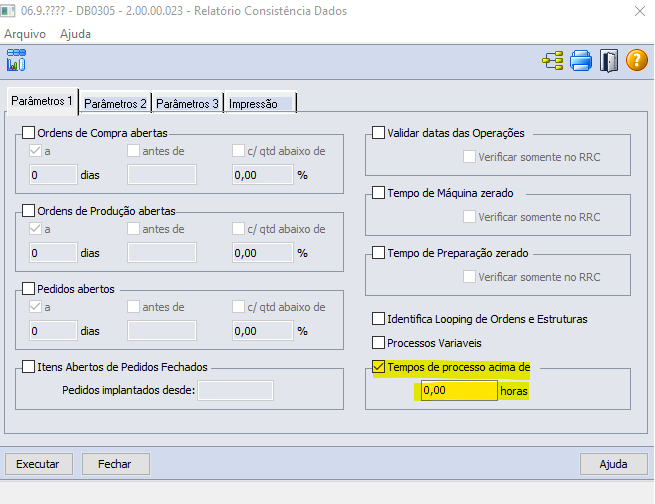Image resolution: width=655 pixels, height=504 pixels.
Task: Click the application icon in title bar
Action: coord(8,11)
